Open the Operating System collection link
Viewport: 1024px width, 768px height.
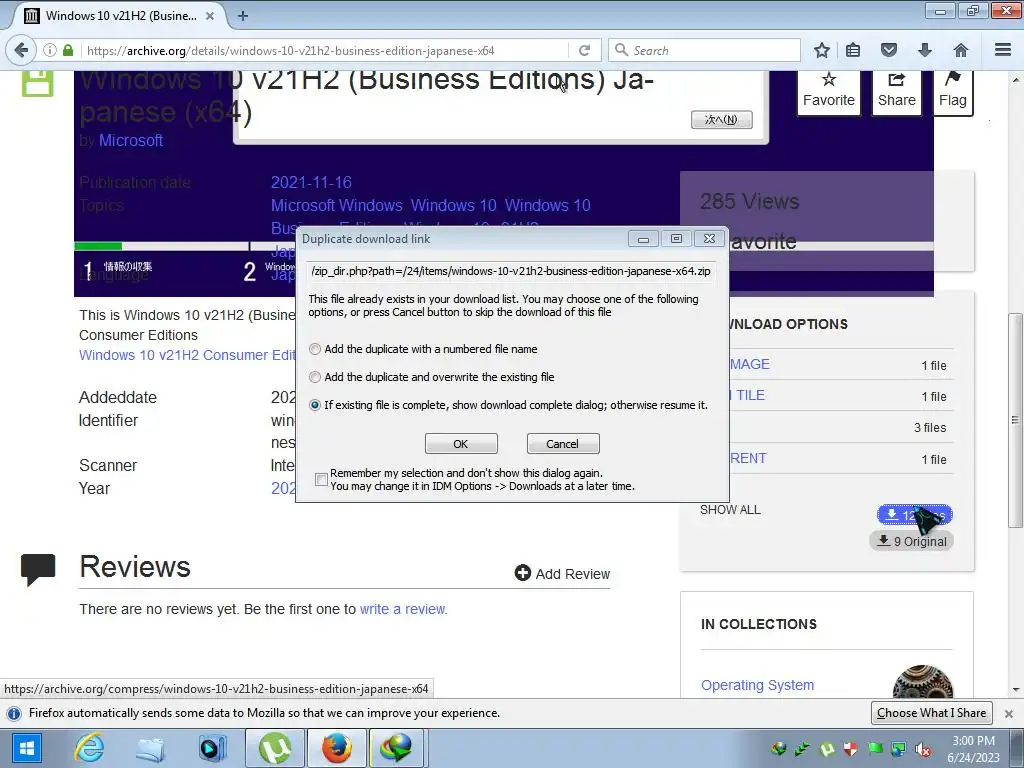click(x=758, y=685)
